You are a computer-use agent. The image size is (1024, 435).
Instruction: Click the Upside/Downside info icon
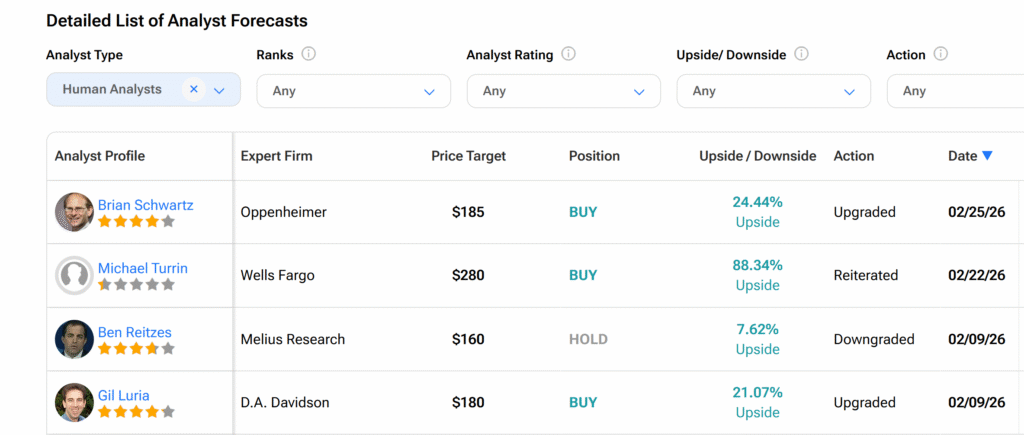tap(801, 54)
